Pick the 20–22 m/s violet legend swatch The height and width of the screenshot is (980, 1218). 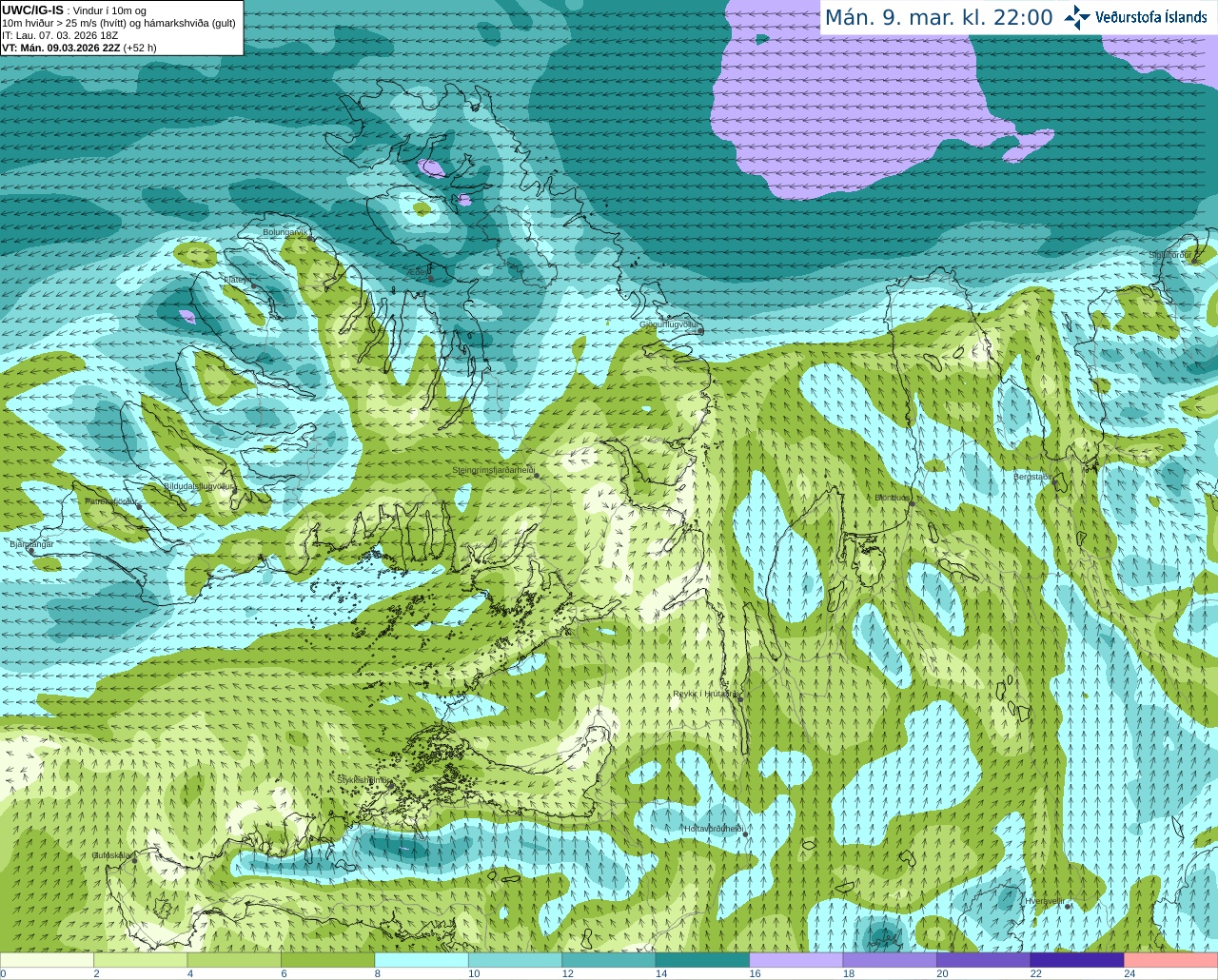click(984, 960)
